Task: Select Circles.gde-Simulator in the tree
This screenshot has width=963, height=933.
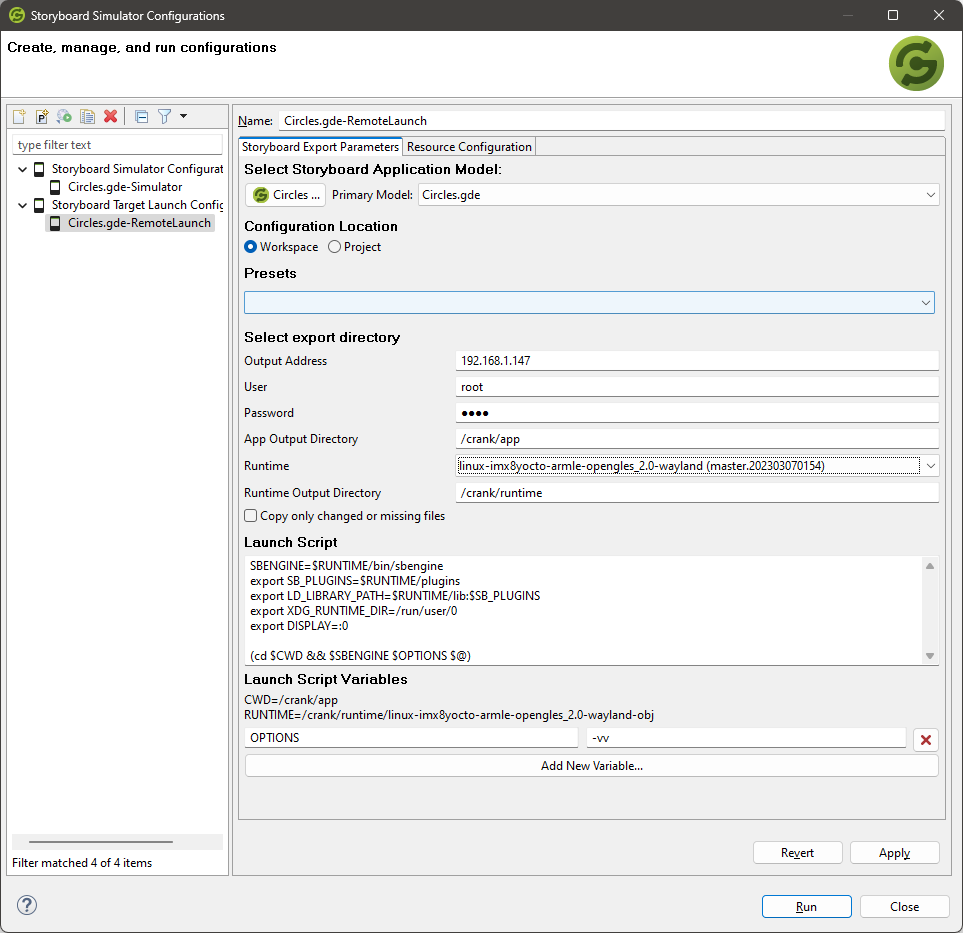Action: tap(125, 187)
